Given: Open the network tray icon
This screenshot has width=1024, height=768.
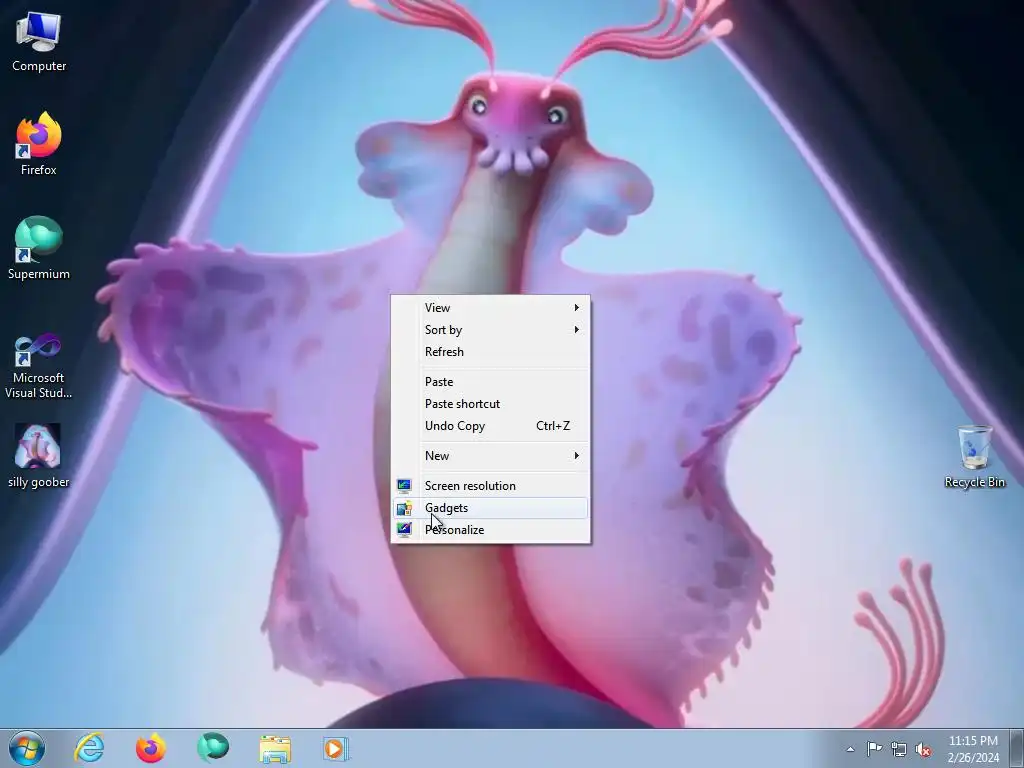Looking at the screenshot, I should (x=899, y=749).
